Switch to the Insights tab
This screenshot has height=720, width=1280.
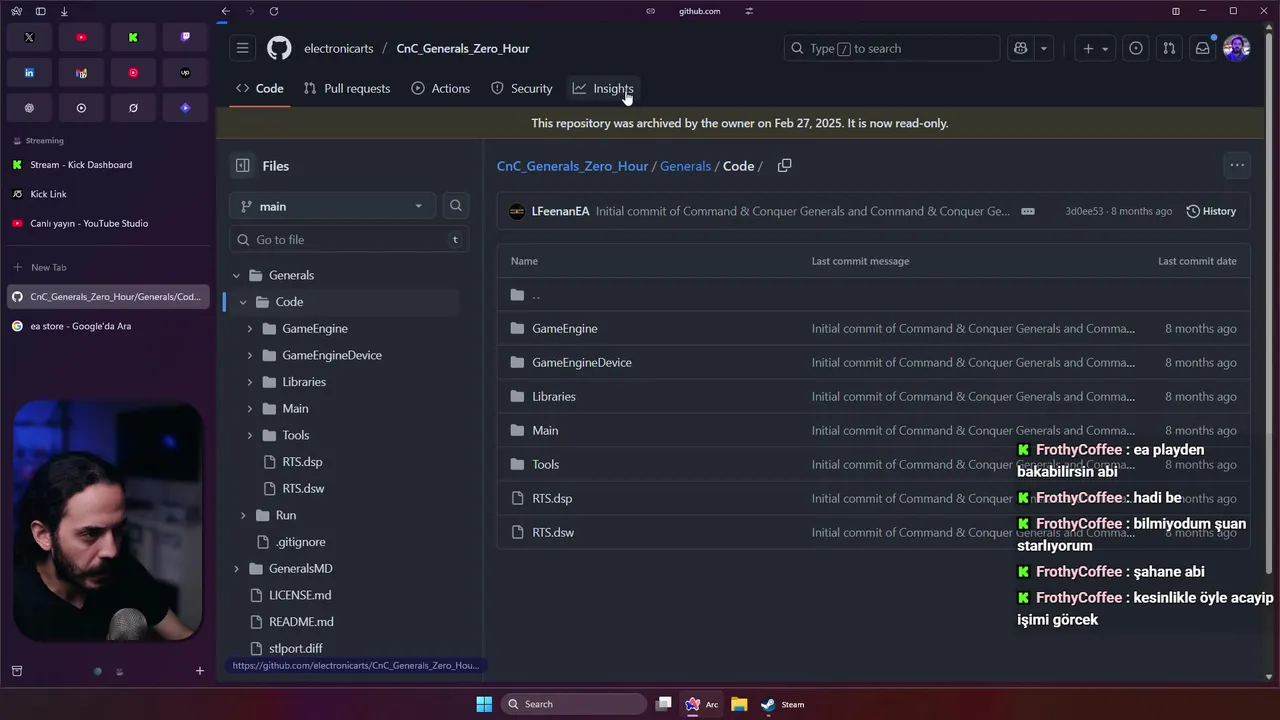pyautogui.click(x=603, y=88)
